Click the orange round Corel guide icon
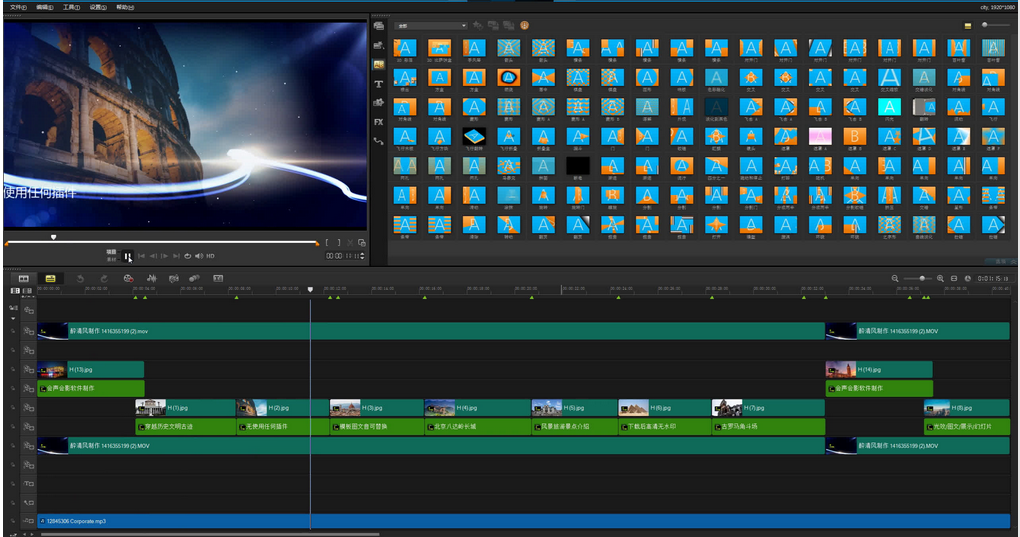1020x537 pixels. click(524, 25)
